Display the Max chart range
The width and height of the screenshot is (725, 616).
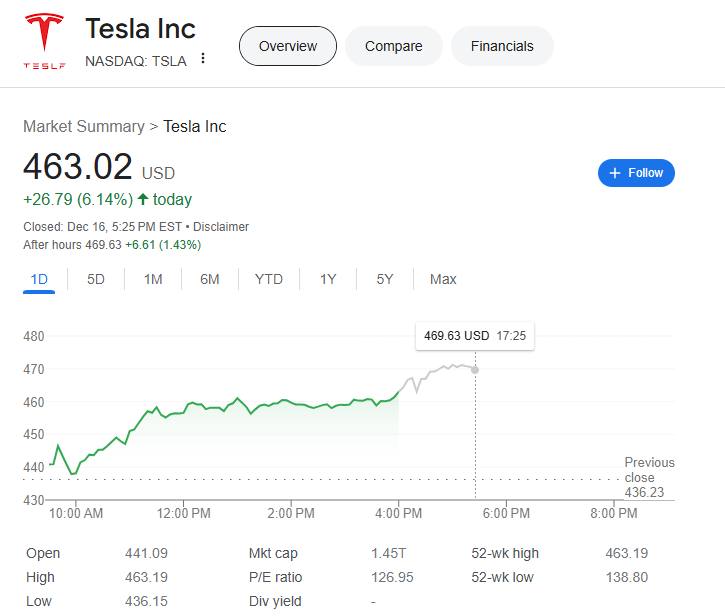443,279
